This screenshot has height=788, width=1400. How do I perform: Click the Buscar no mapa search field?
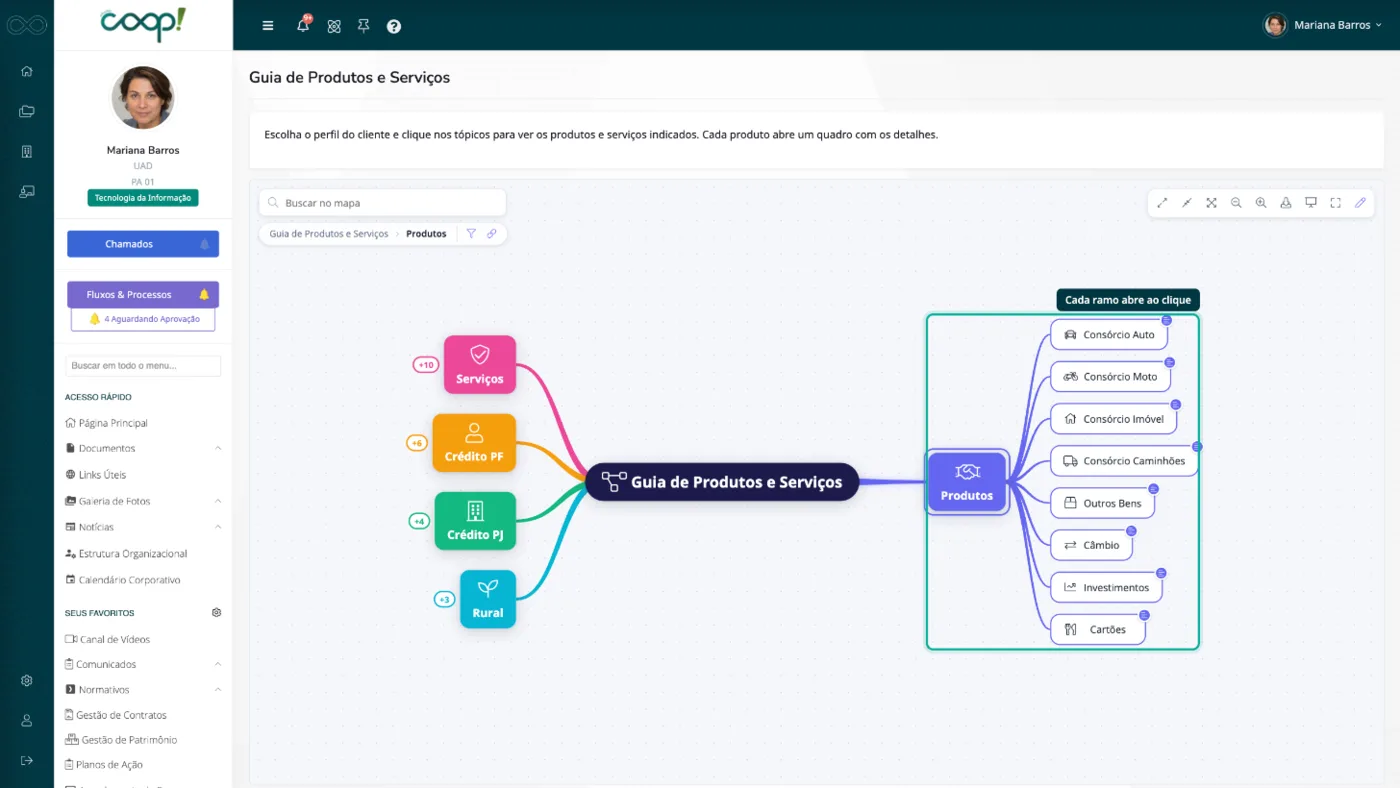[382, 203]
